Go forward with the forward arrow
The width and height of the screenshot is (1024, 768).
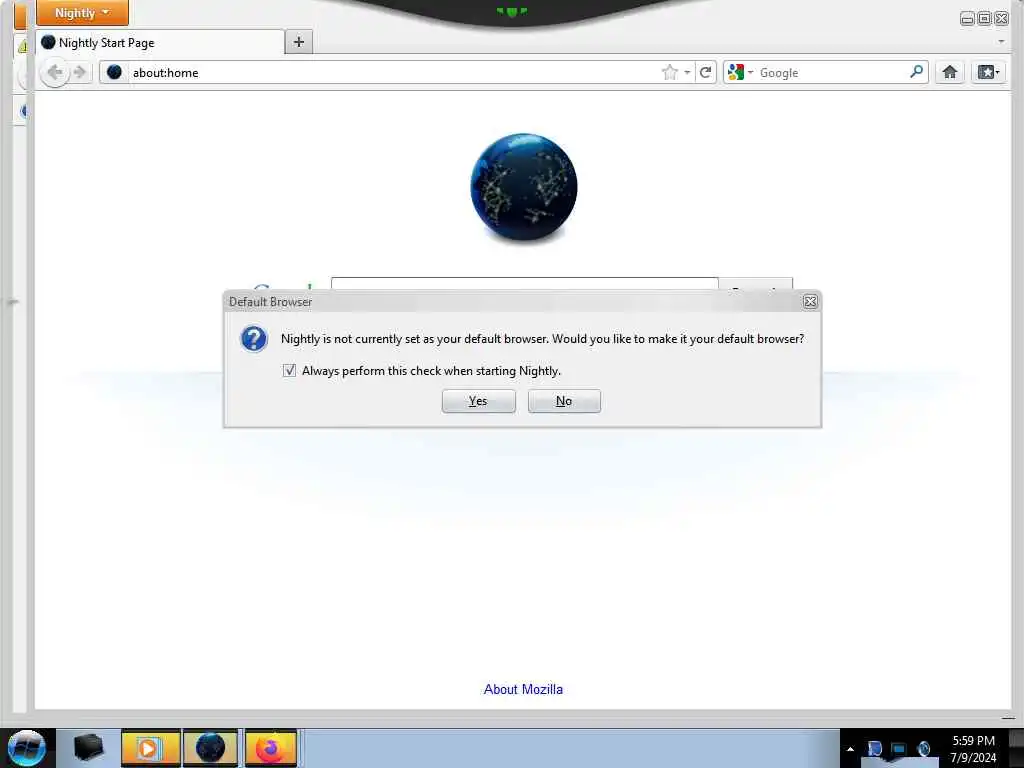click(x=80, y=72)
